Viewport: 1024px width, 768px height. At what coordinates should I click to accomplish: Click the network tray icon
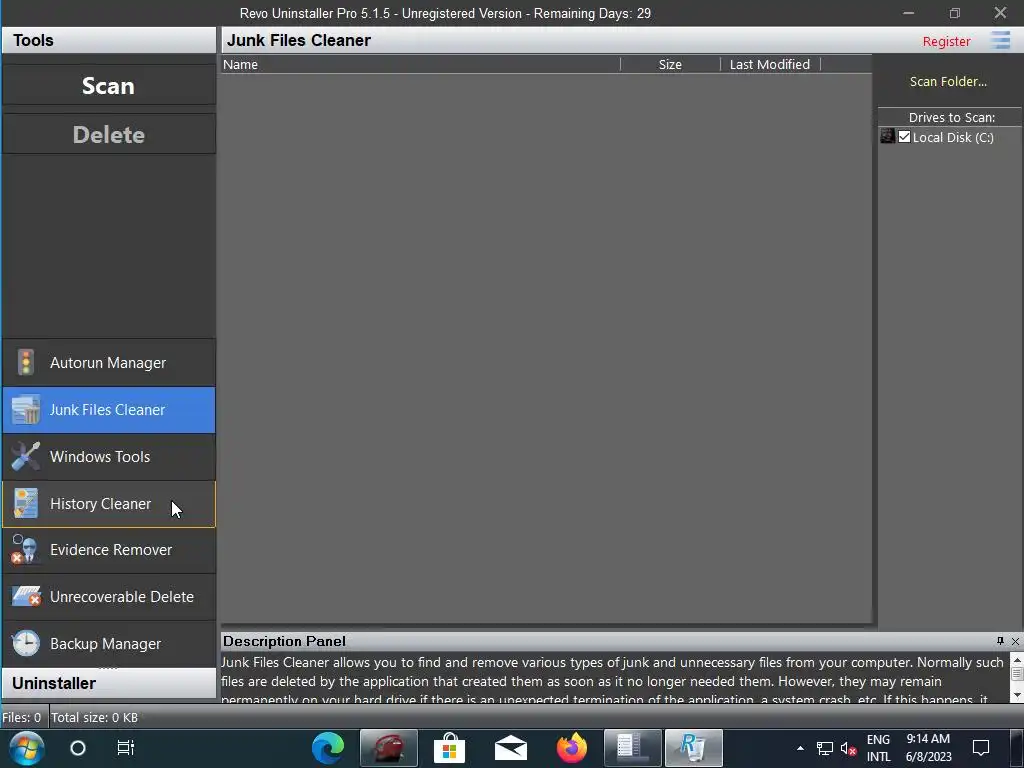[825, 748]
